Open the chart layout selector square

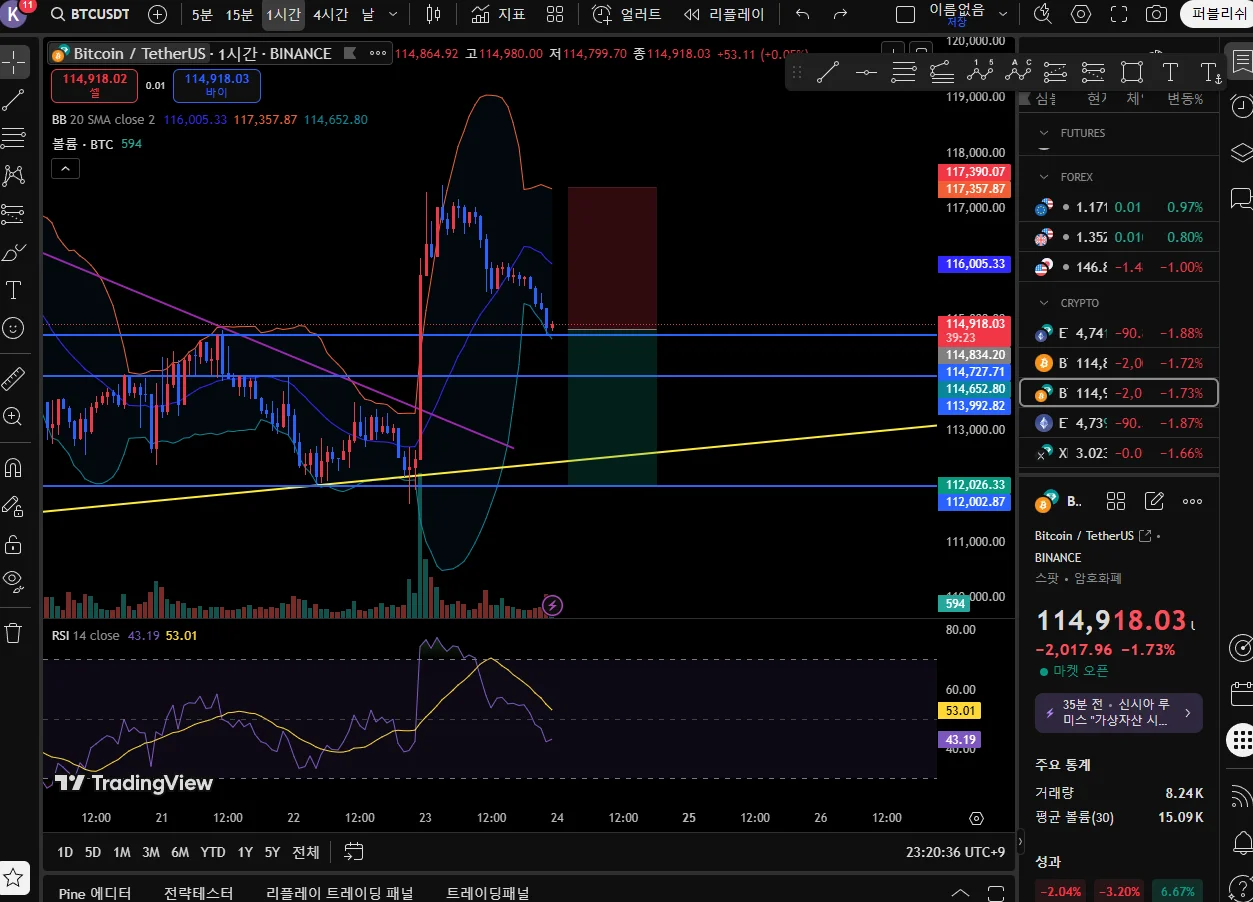[905, 14]
